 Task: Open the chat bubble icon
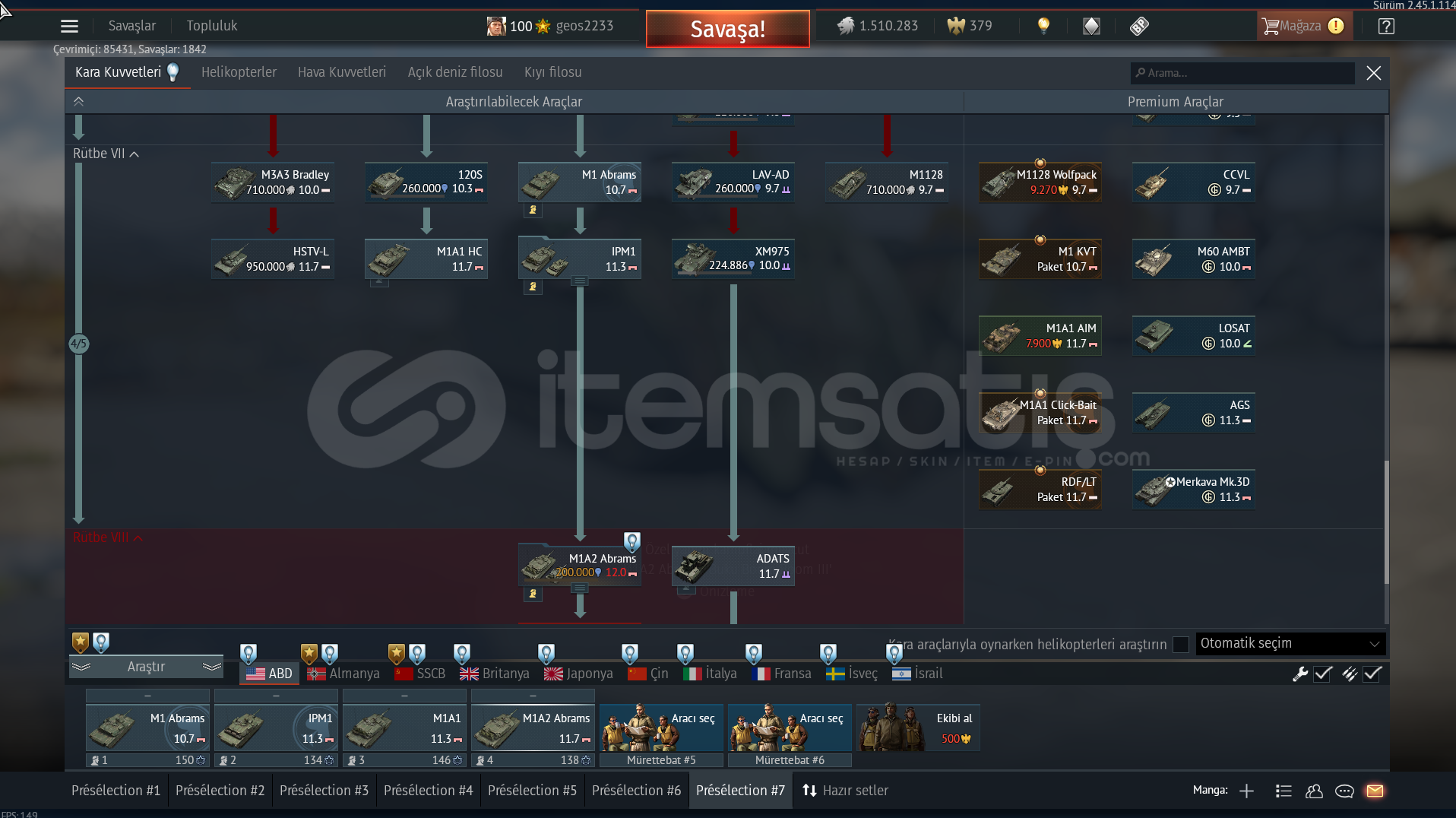tap(1344, 791)
